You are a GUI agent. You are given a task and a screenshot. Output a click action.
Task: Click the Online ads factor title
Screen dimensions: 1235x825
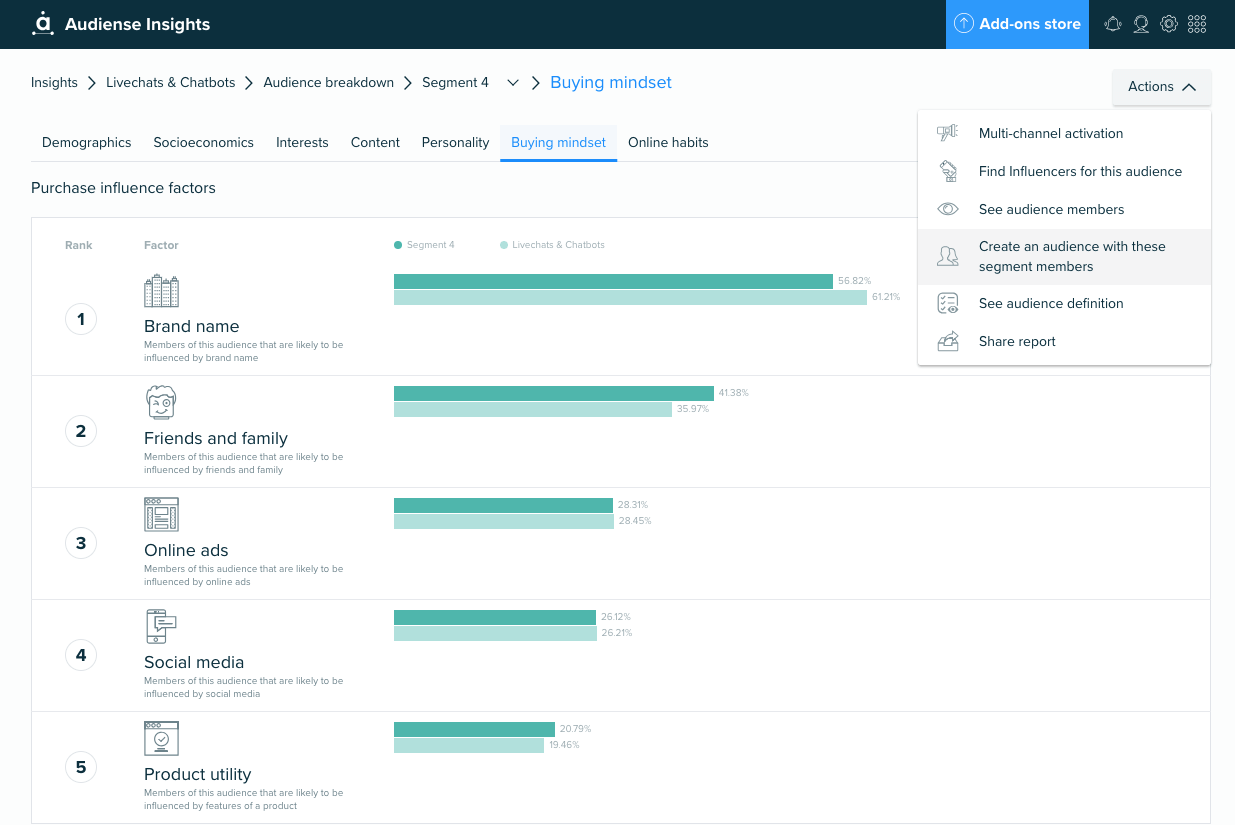(x=186, y=550)
